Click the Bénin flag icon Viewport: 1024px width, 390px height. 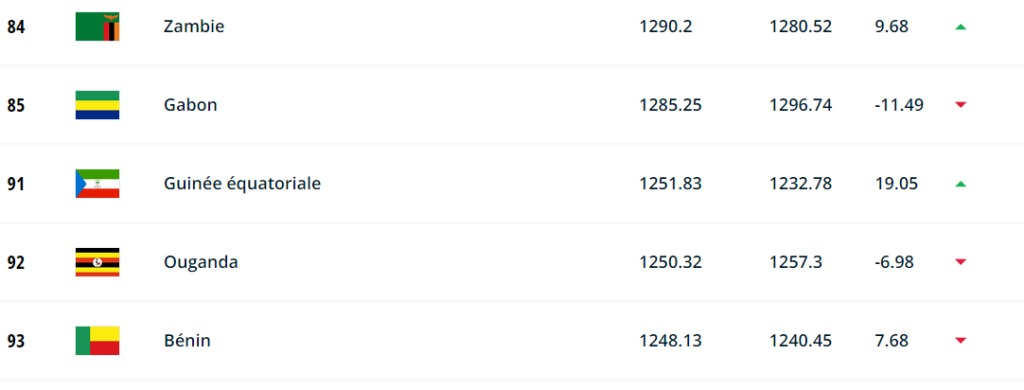(x=97, y=340)
